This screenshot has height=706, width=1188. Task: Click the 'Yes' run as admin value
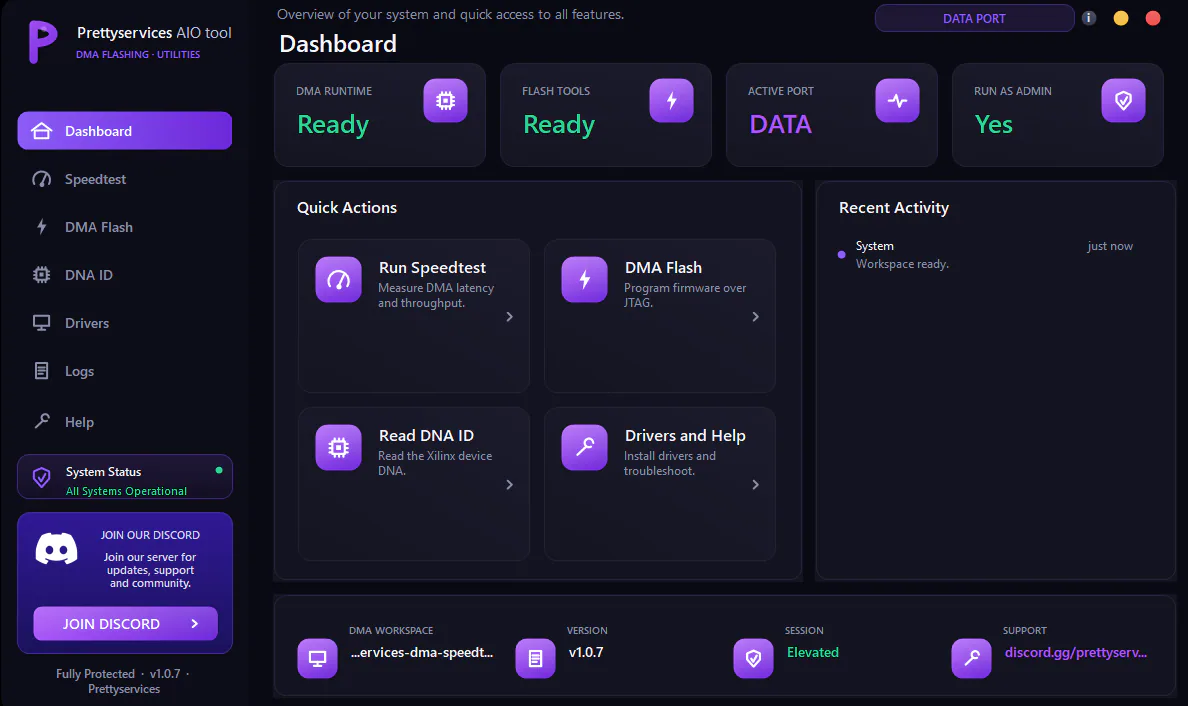pos(993,124)
